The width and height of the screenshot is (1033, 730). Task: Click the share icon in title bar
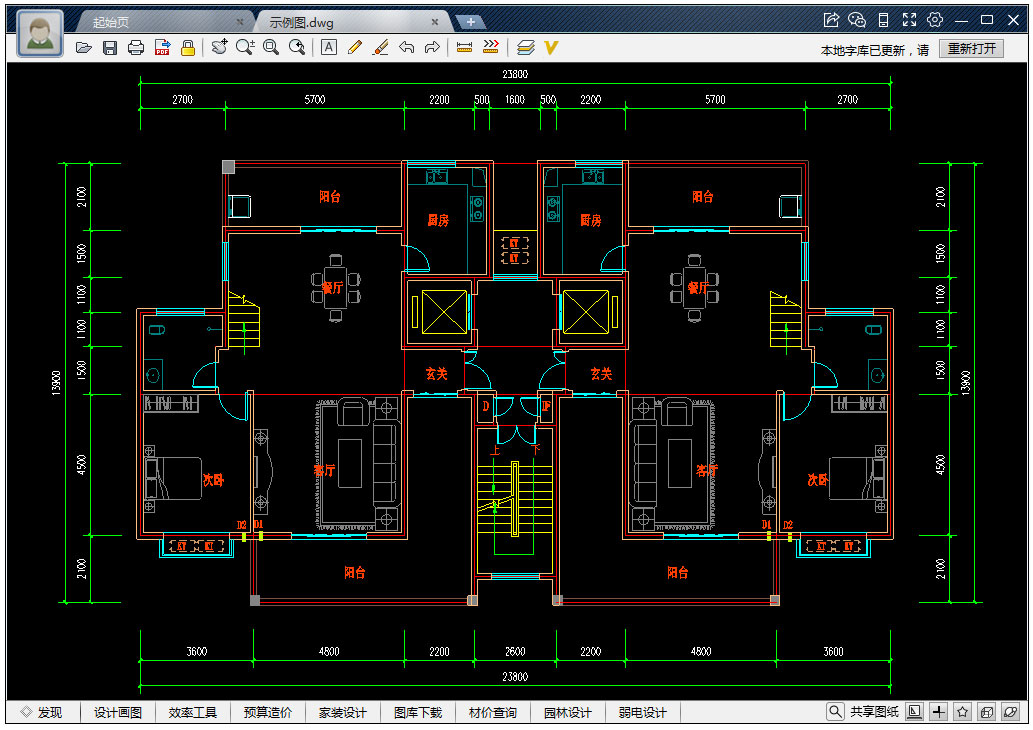831,20
